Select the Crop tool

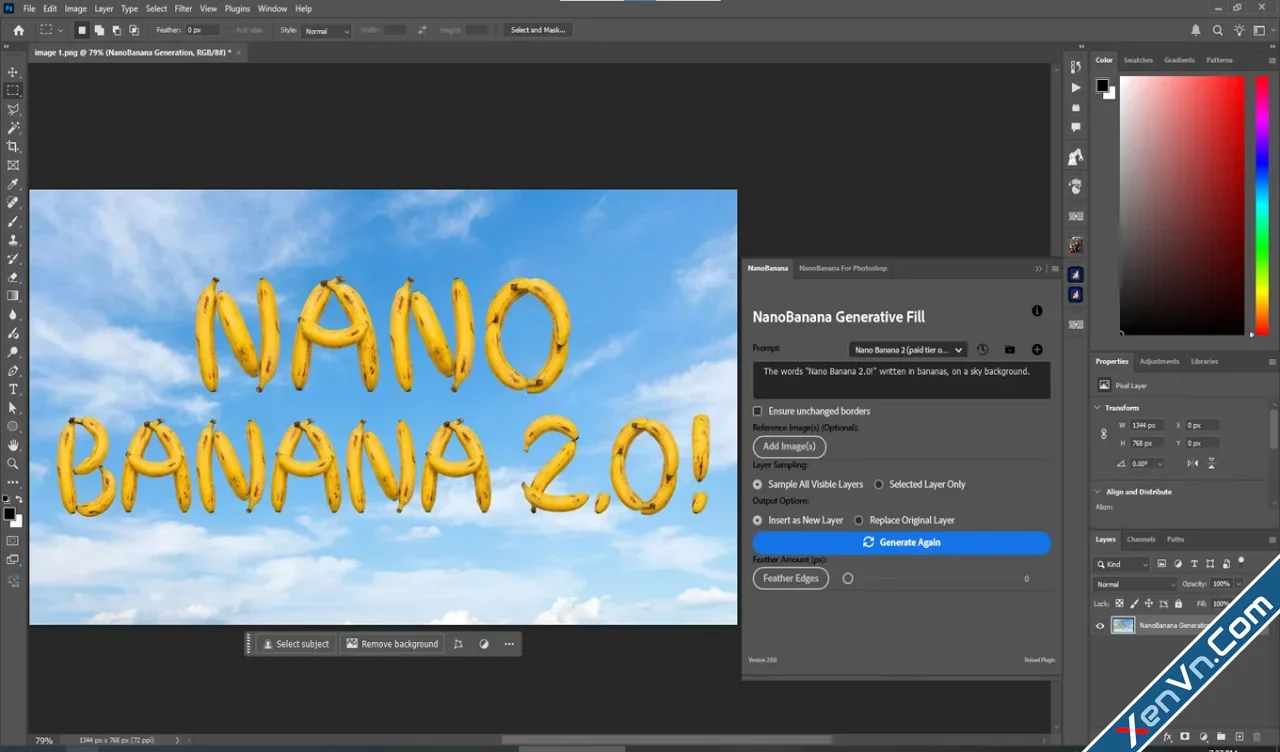point(13,147)
